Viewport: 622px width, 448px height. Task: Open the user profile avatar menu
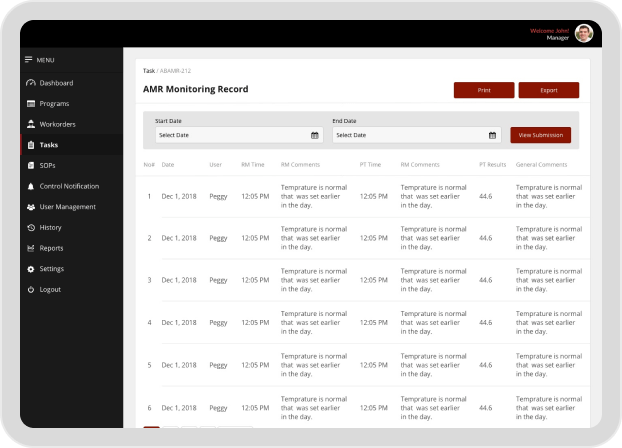click(584, 33)
